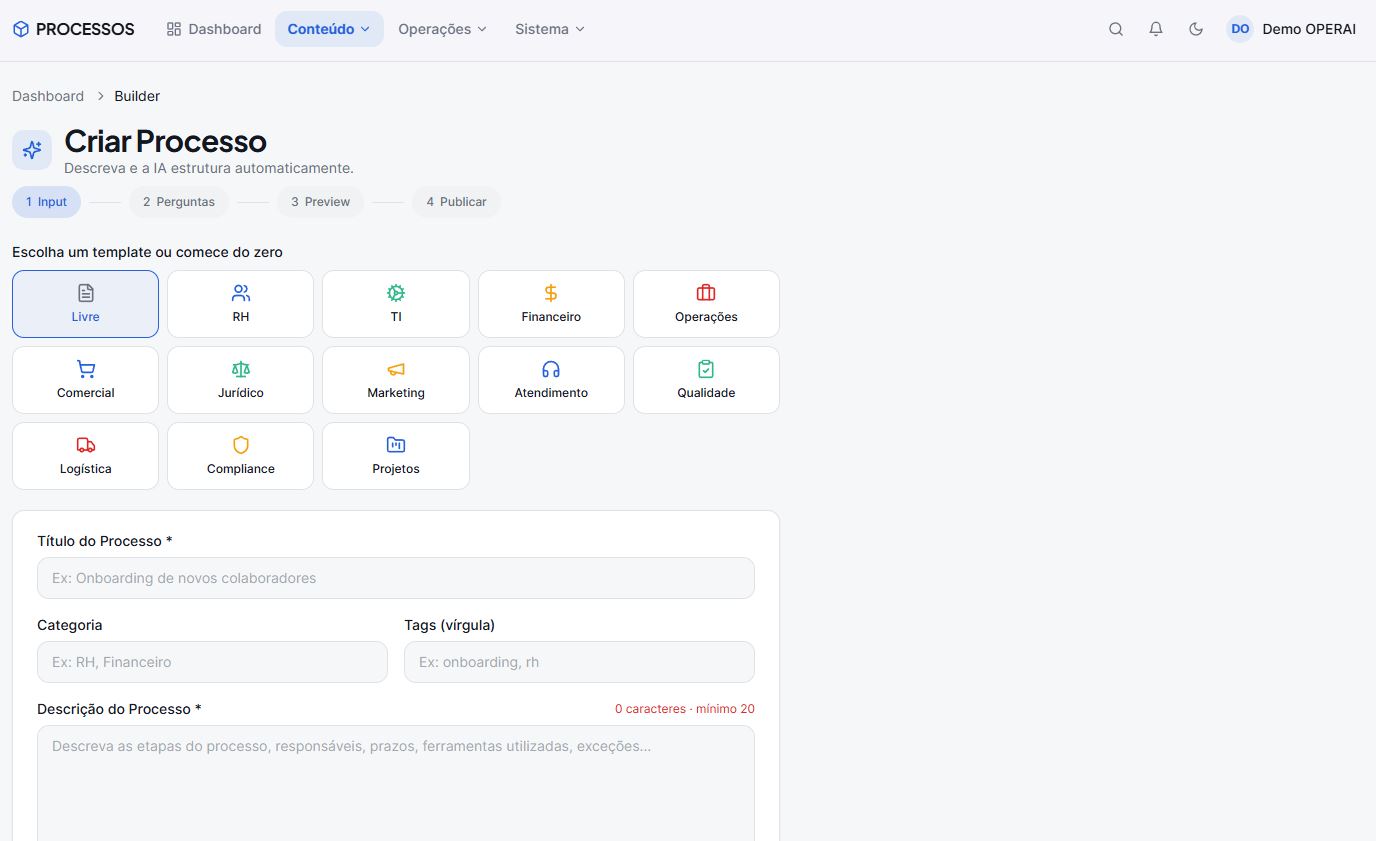Click the PROCESSOS logo cube icon
The height and width of the screenshot is (841, 1376).
[x=21, y=29]
